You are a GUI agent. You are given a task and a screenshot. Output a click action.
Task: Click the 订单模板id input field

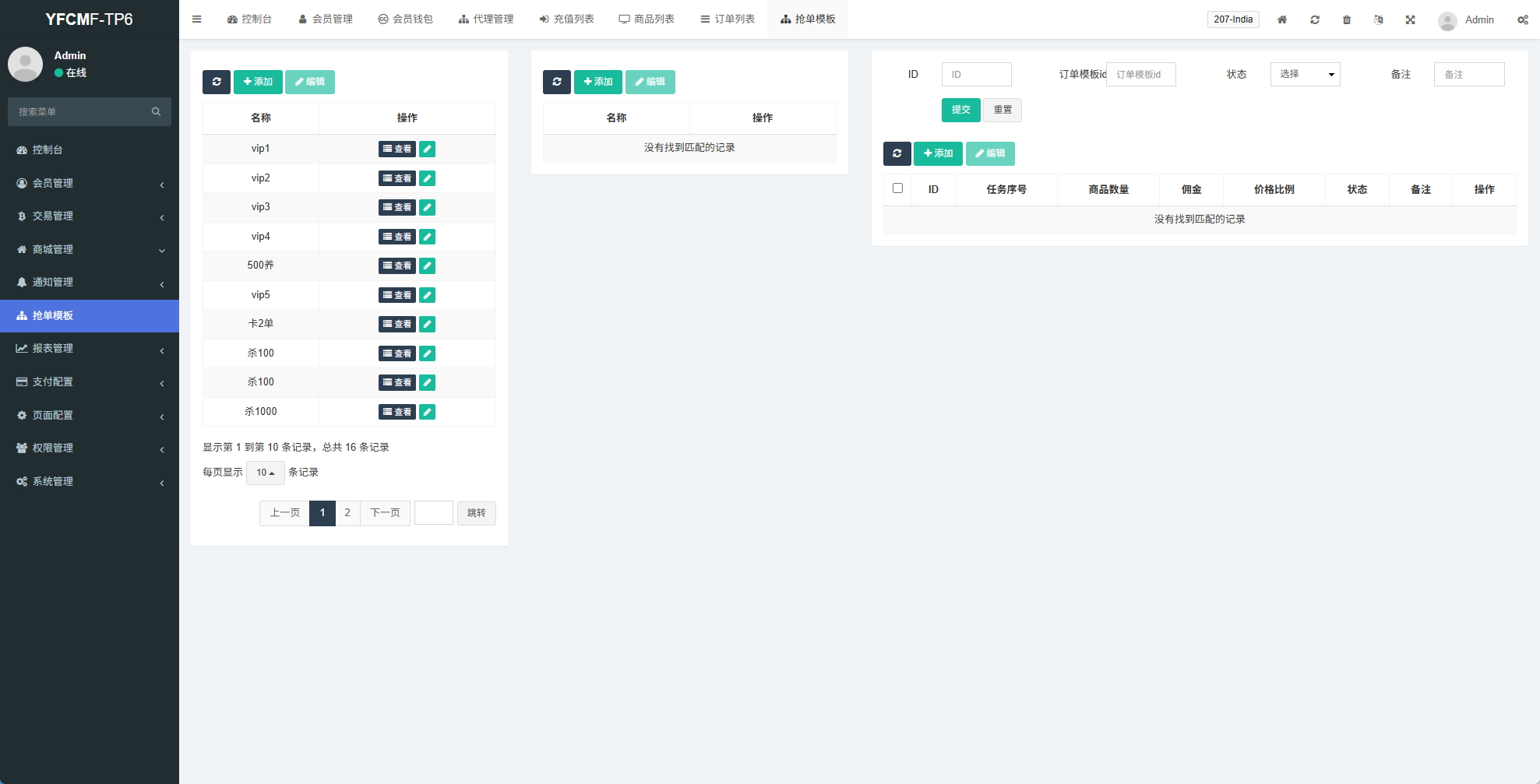(x=1140, y=74)
